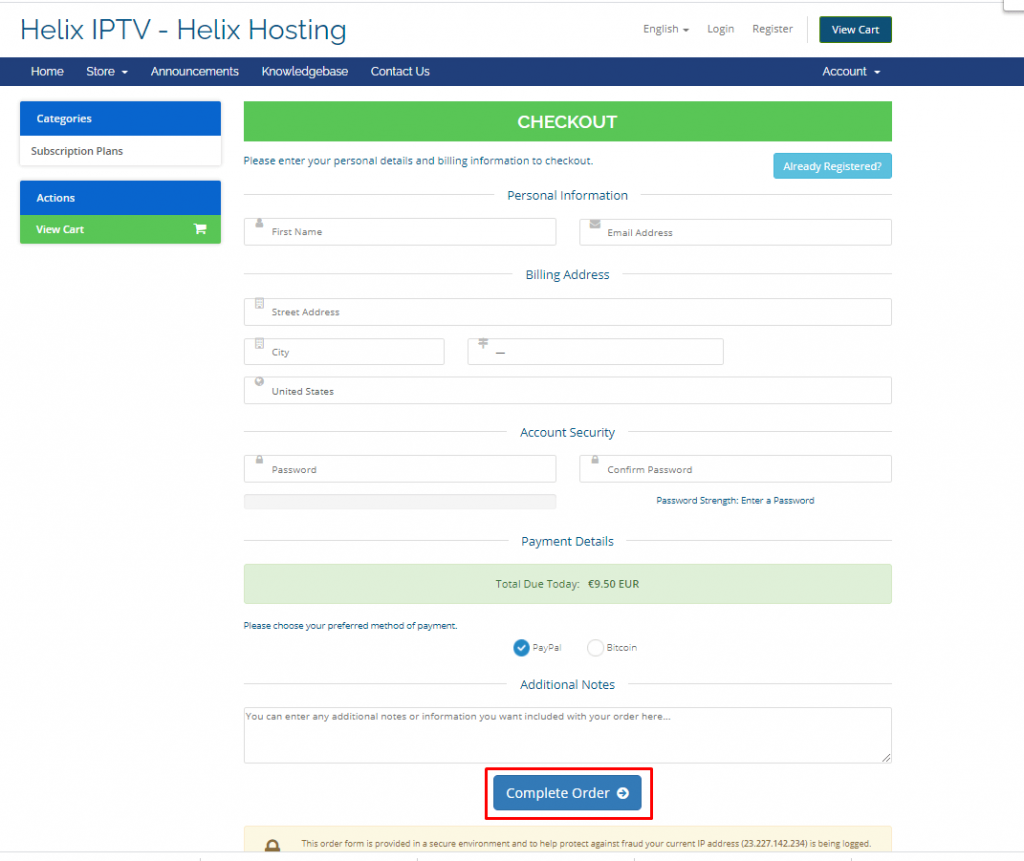The width and height of the screenshot is (1024, 861).
Task: Focus the Confirm Password field
Action: [735, 469]
